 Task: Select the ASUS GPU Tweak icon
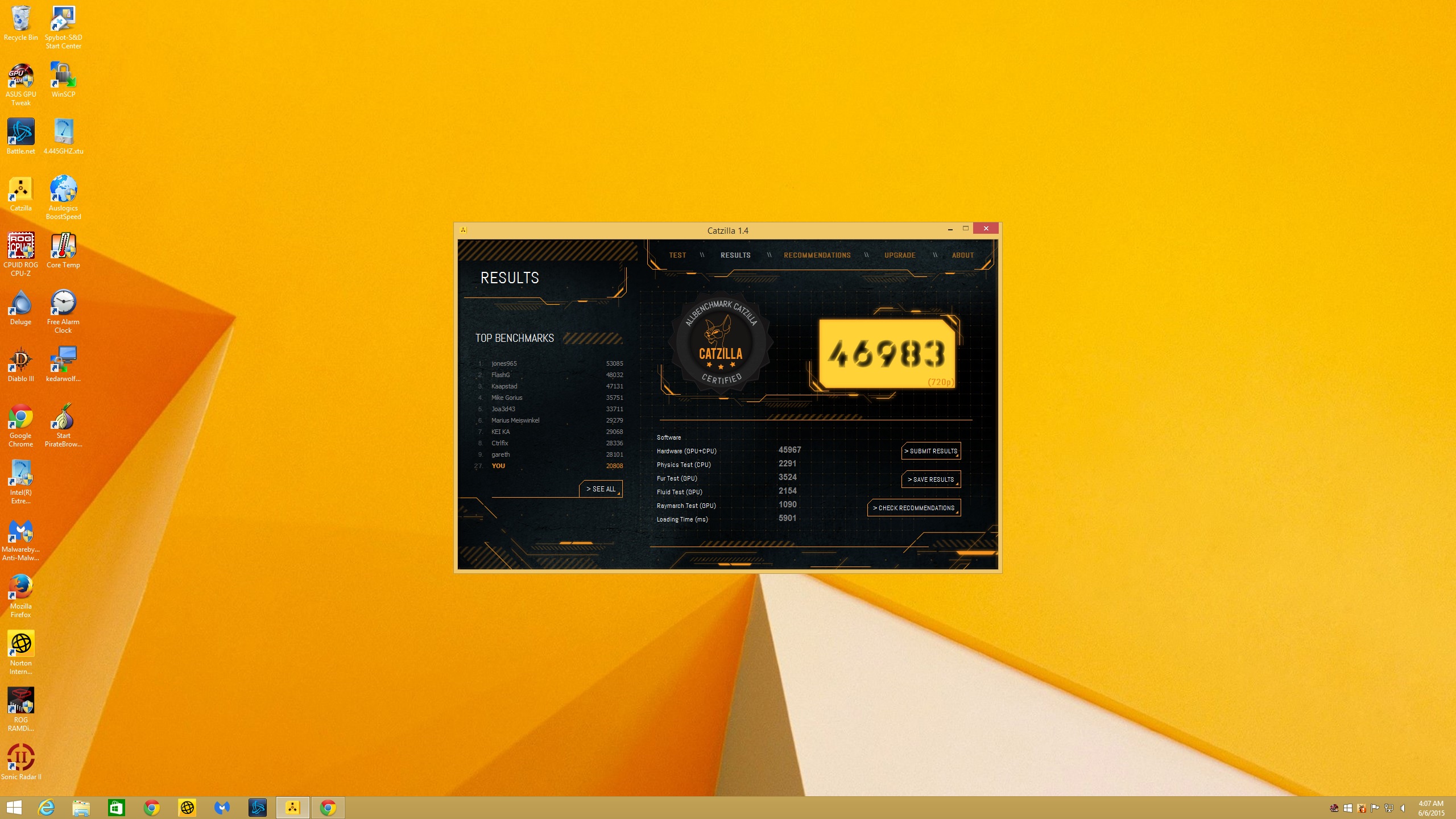20,84
